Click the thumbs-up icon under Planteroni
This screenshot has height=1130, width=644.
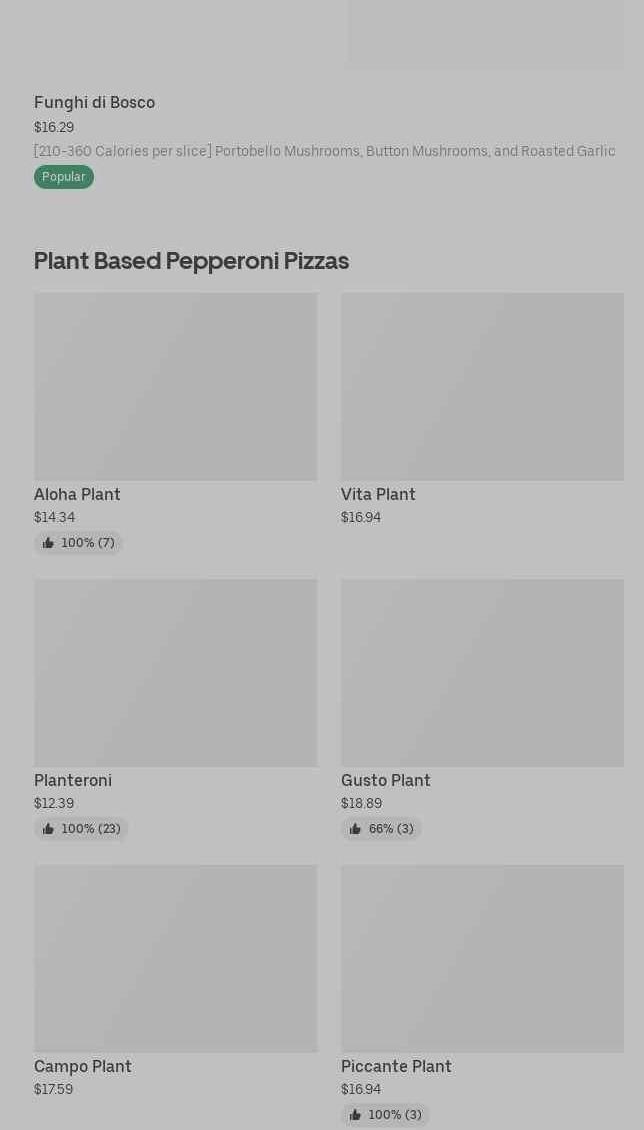pos(48,829)
